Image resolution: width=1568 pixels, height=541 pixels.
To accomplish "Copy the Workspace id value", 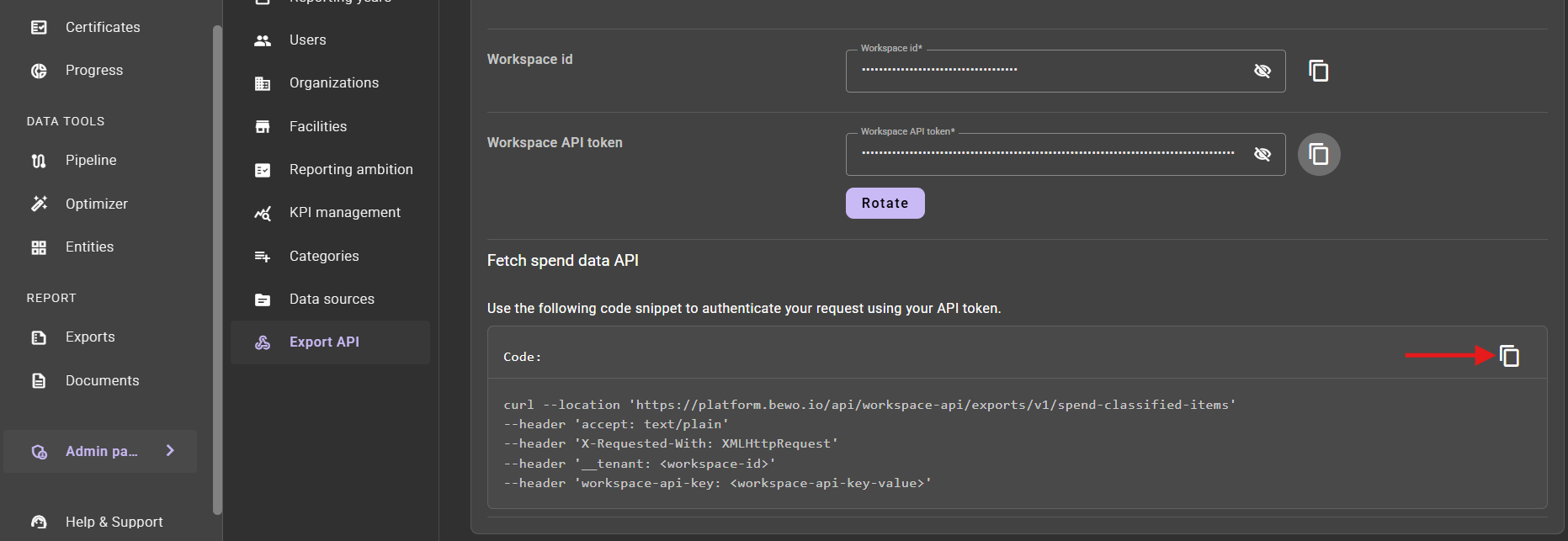I will click(1319, 71).
